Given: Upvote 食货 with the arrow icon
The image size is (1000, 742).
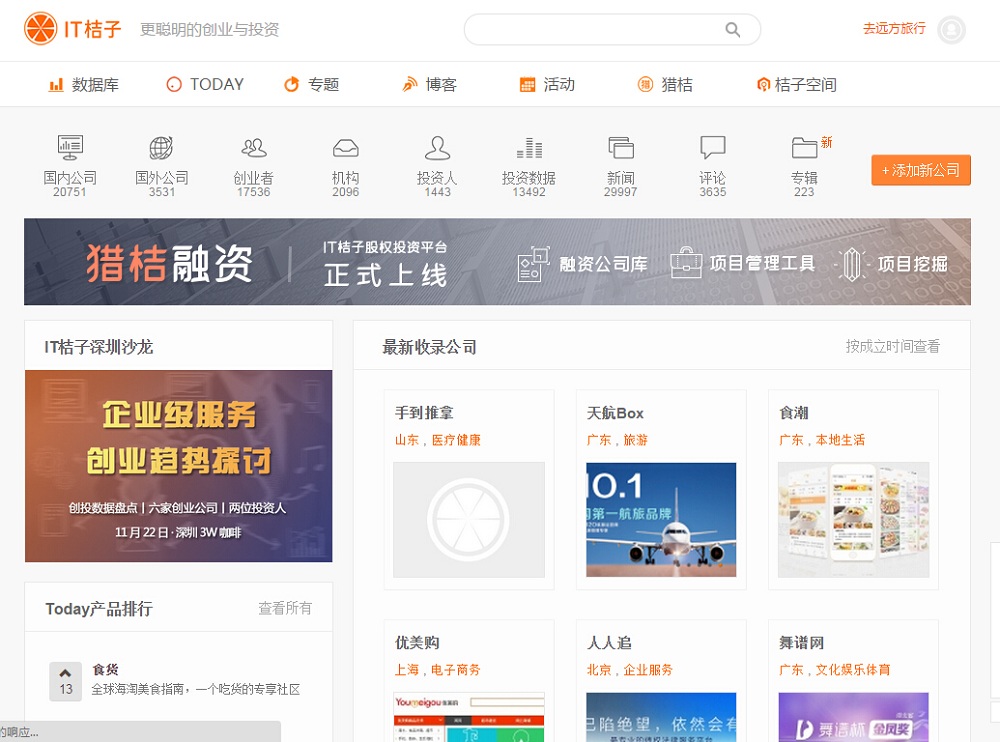Looking at the screenshot, I should click(x=65, y=673).
